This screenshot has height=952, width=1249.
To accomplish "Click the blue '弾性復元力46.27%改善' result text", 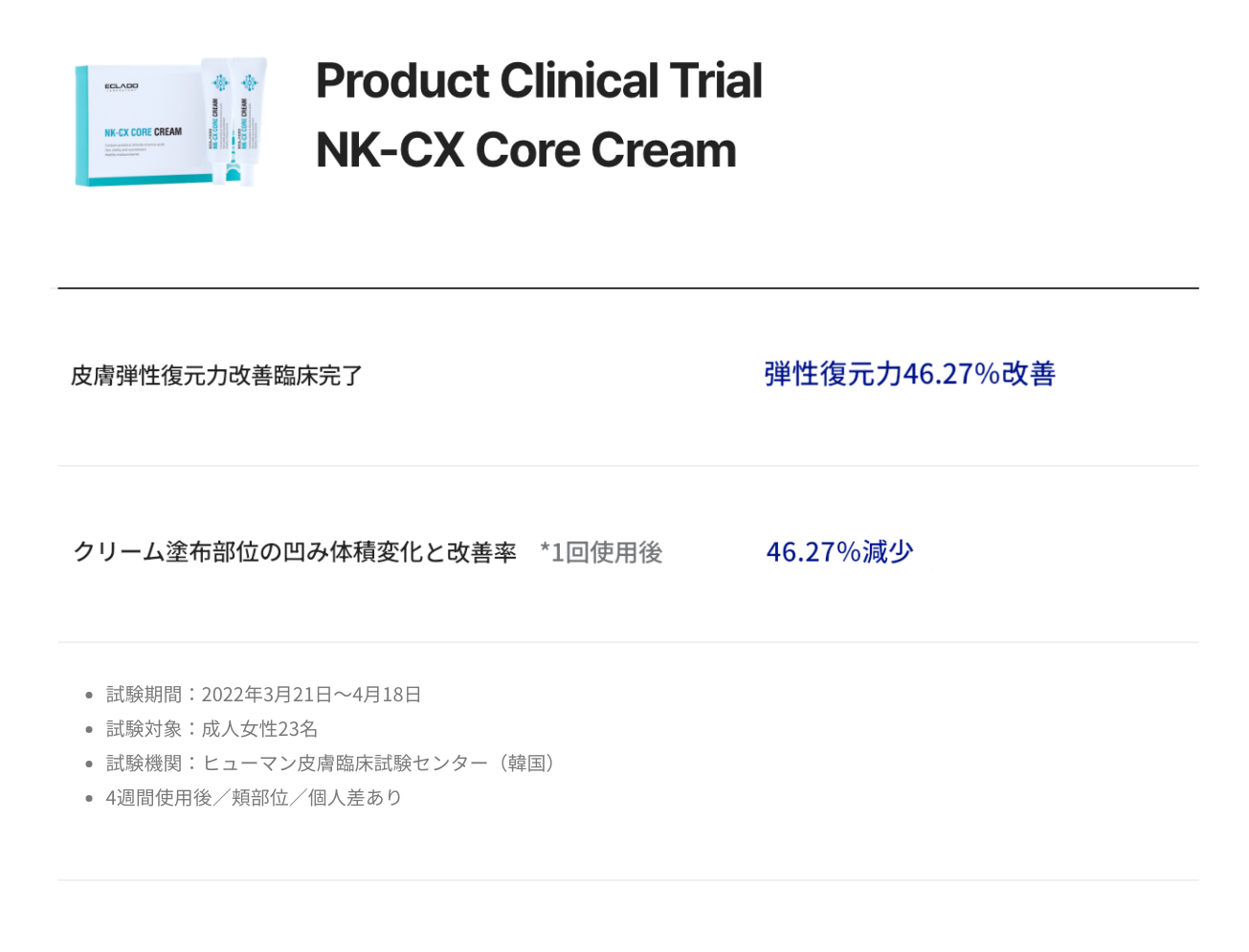I will tap(909, 374).
